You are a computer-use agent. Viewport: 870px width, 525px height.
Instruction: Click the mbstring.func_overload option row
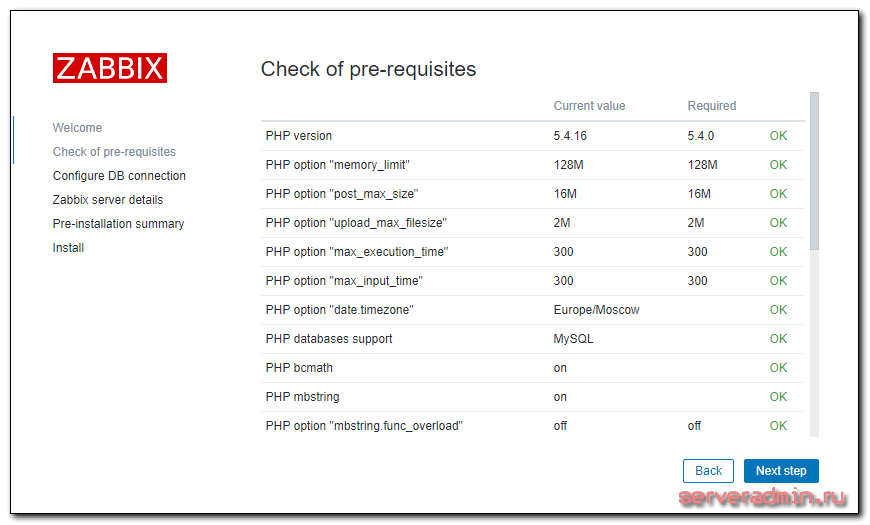(533, 426)
